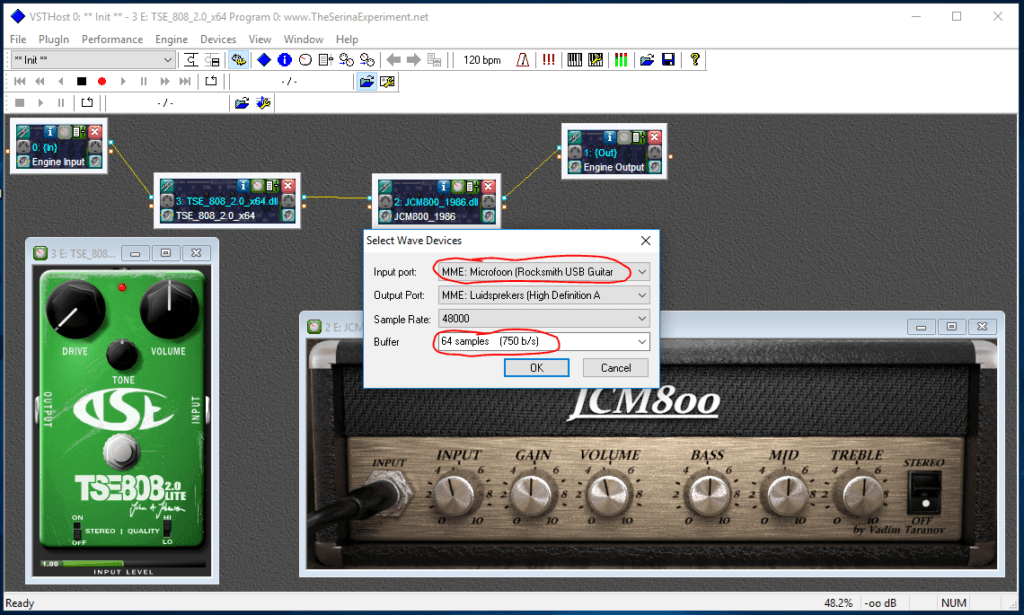
Task: Open the PlugIn menu
Action: [54, 39]
